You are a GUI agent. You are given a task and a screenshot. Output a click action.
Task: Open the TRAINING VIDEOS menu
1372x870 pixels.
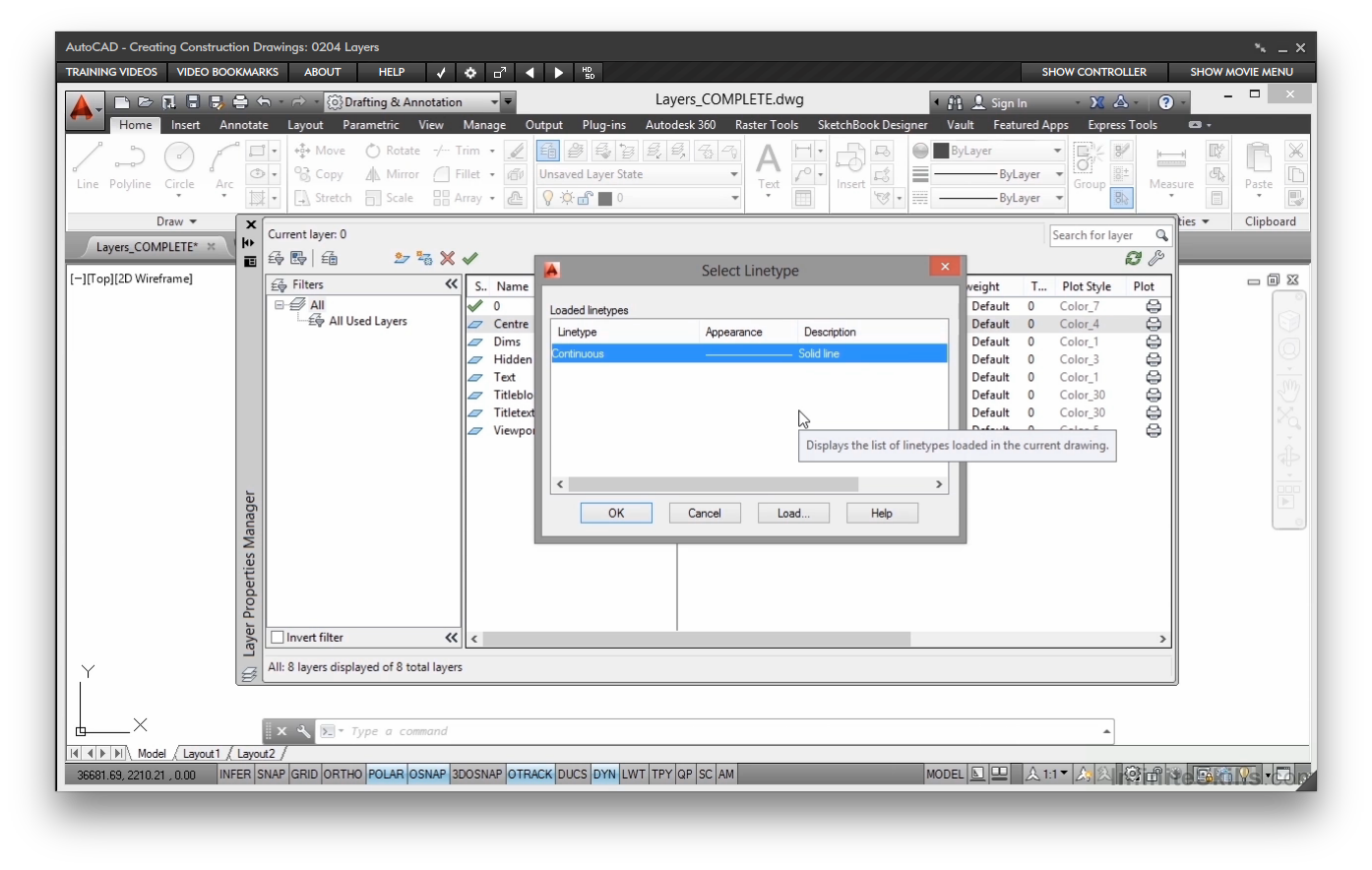tap(111, 72)
